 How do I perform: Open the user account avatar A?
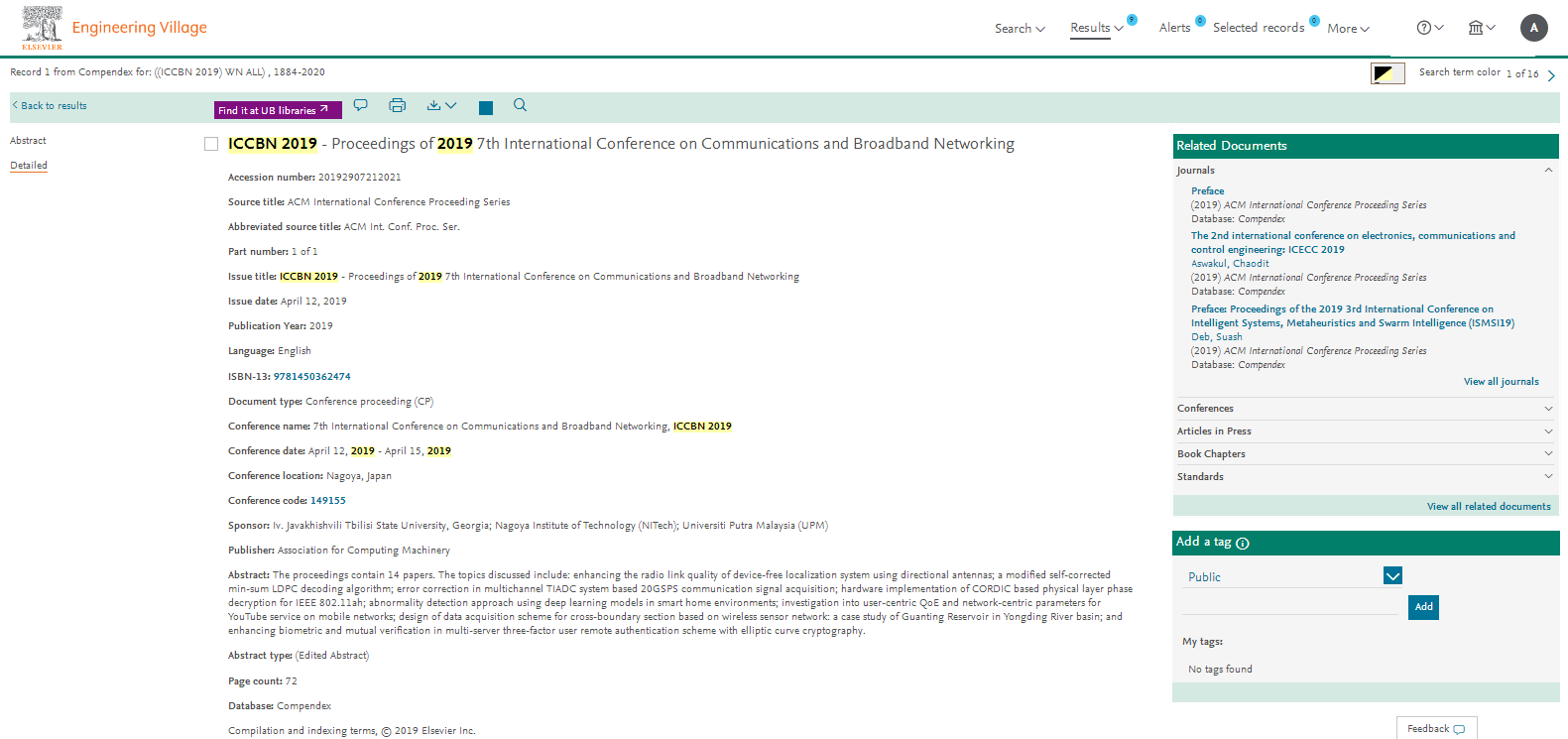point(1534,28)
